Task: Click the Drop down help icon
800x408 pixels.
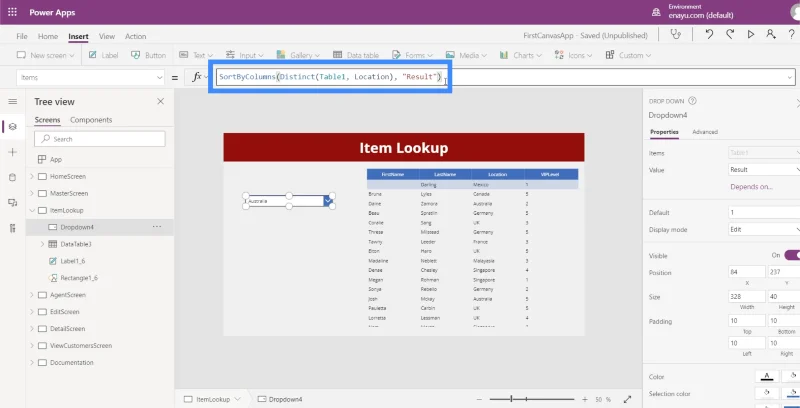Action: (692, 101)
